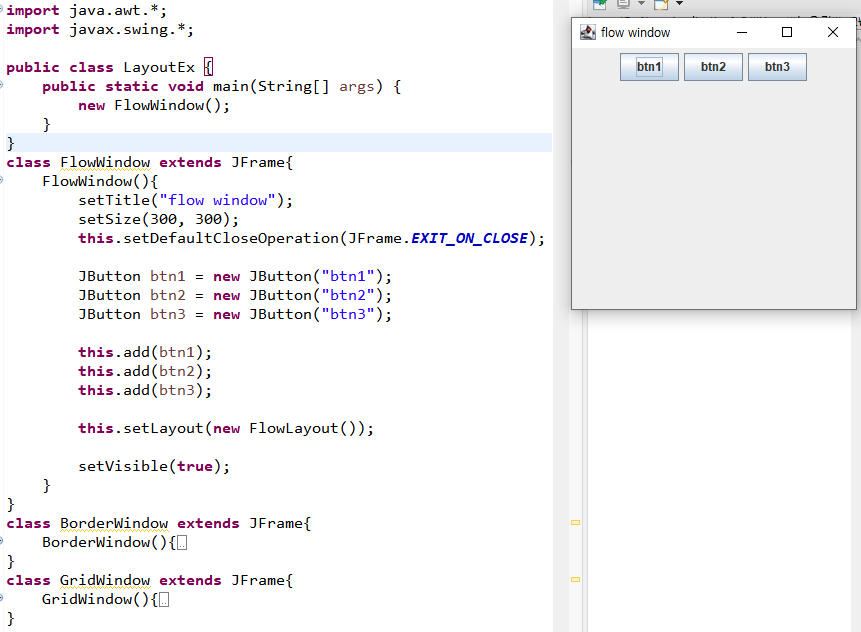
Task: Click the highlighted closing brace of LayoutEx
Action: [10, 143]
